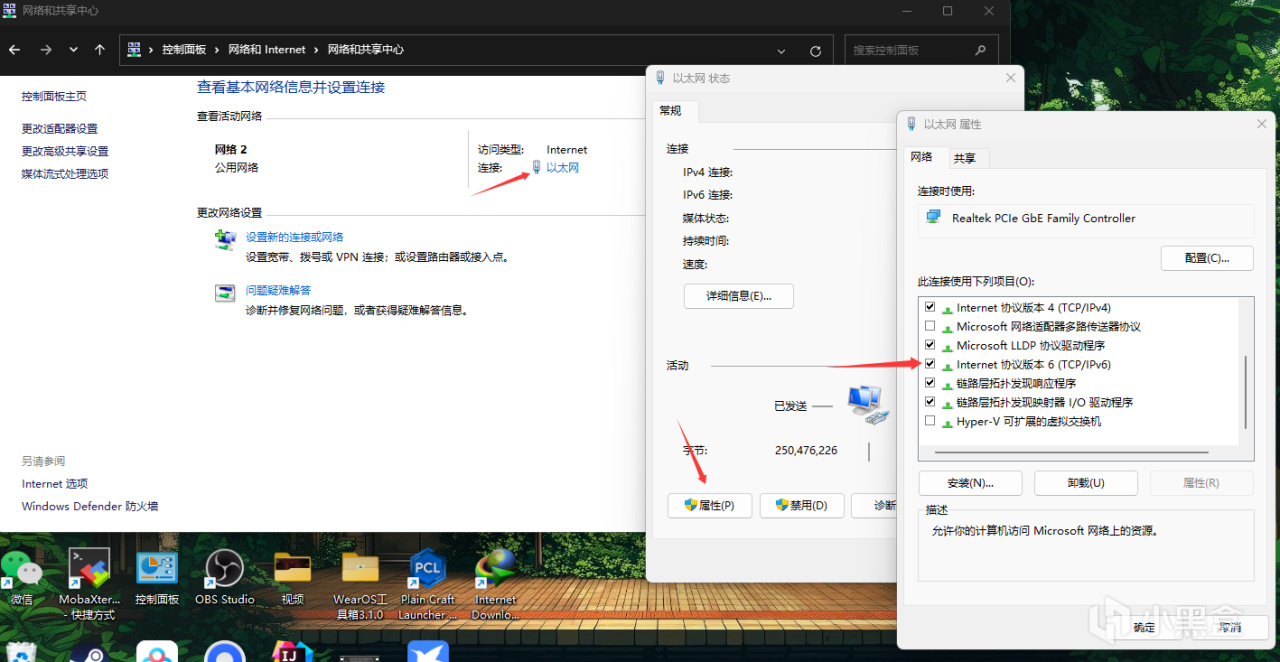Viewport: 1280px width, 662px height.
Task: Open the address bar history dropdown
Action: click(781, 50)
